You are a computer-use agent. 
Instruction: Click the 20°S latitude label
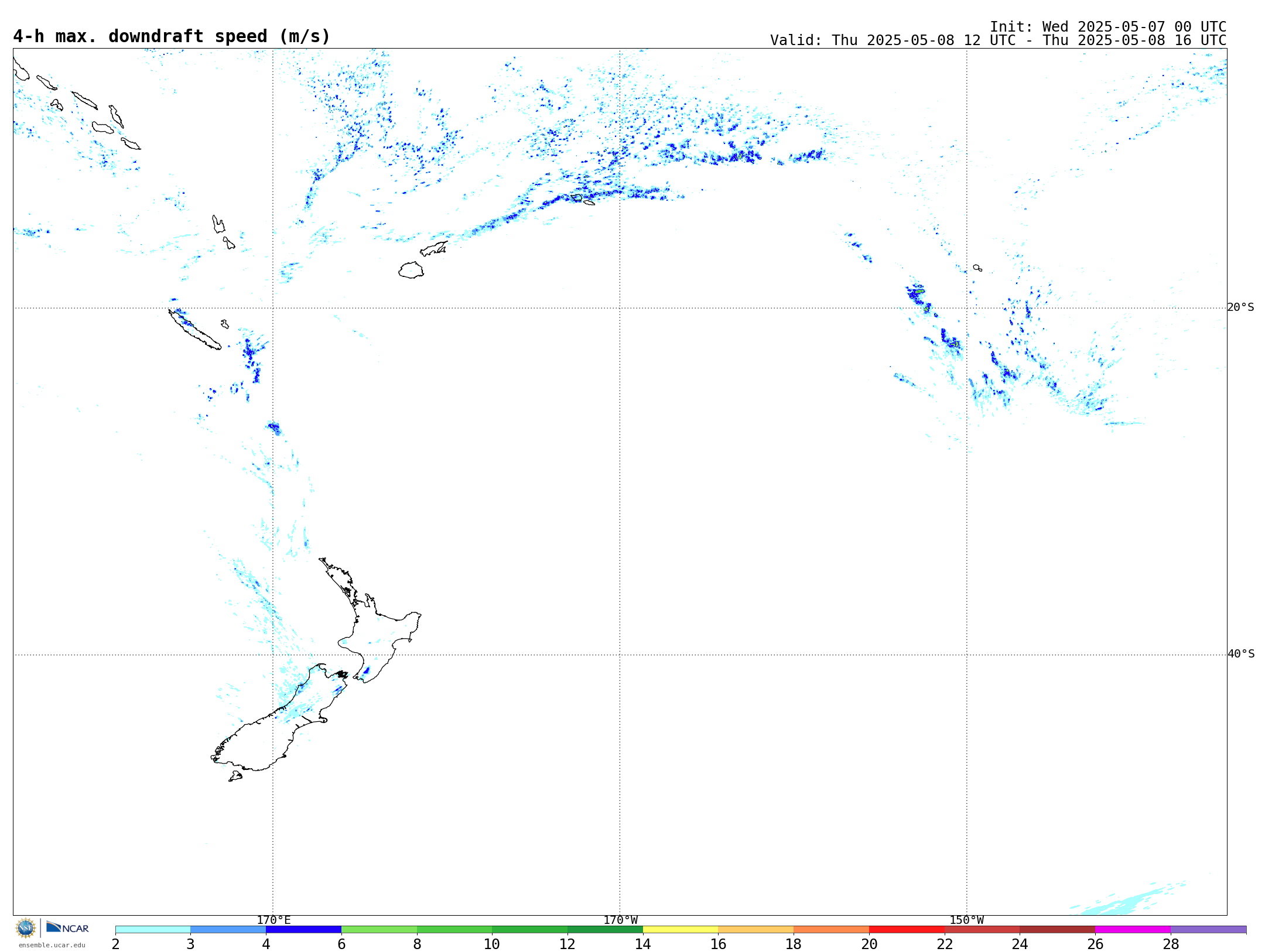1240,307
